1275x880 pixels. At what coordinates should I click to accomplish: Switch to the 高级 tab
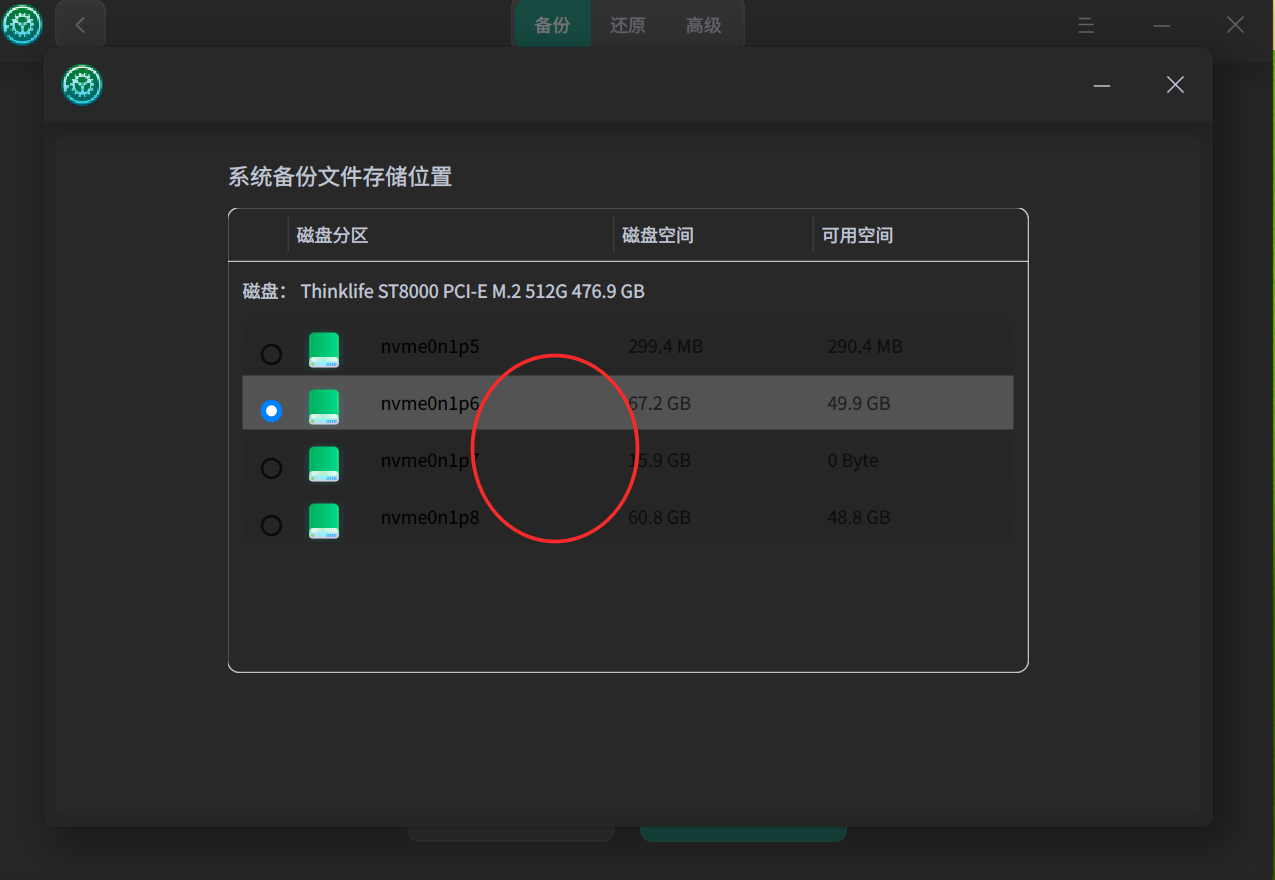tap(703, 26)
